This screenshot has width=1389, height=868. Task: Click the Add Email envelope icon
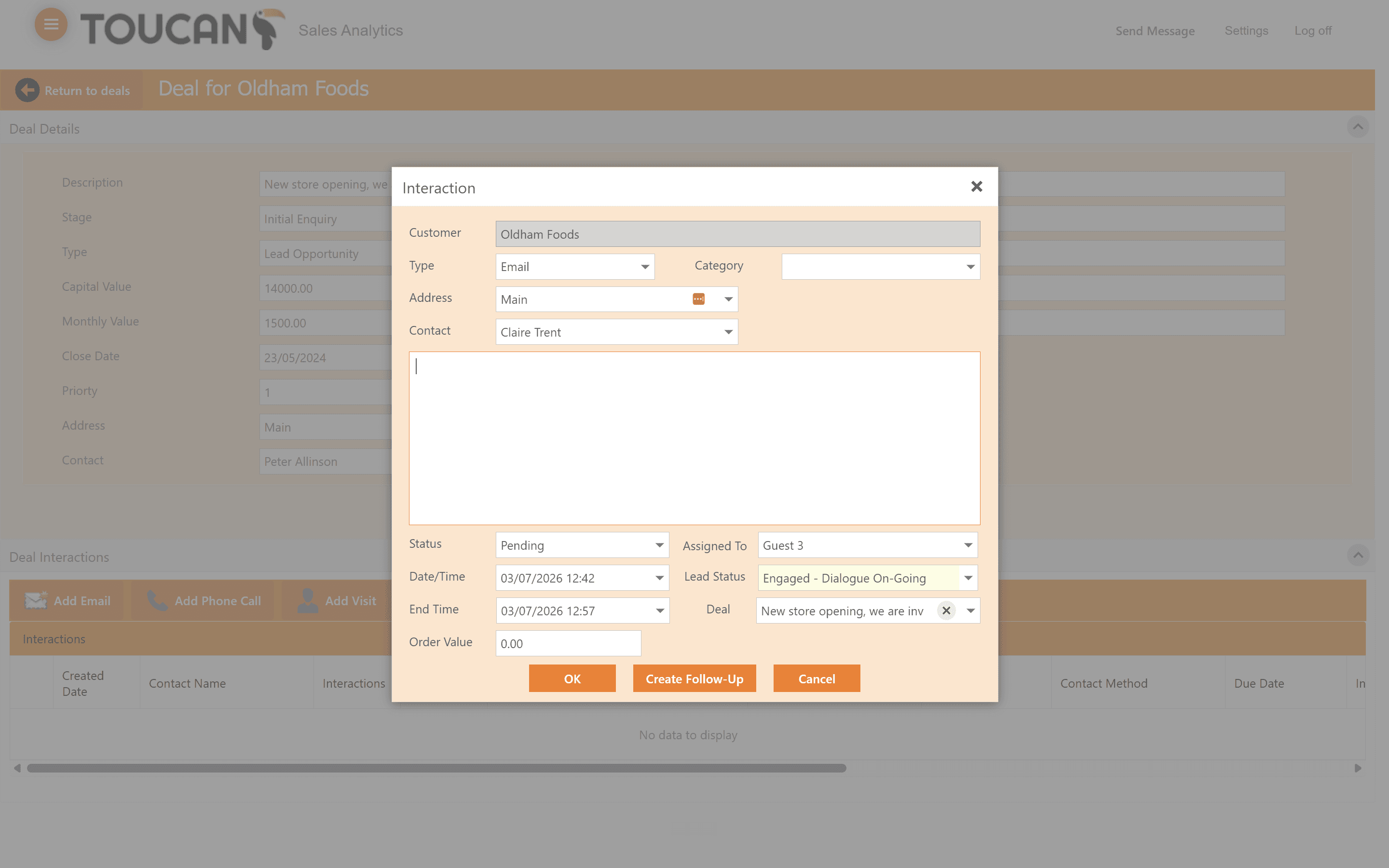36,600
